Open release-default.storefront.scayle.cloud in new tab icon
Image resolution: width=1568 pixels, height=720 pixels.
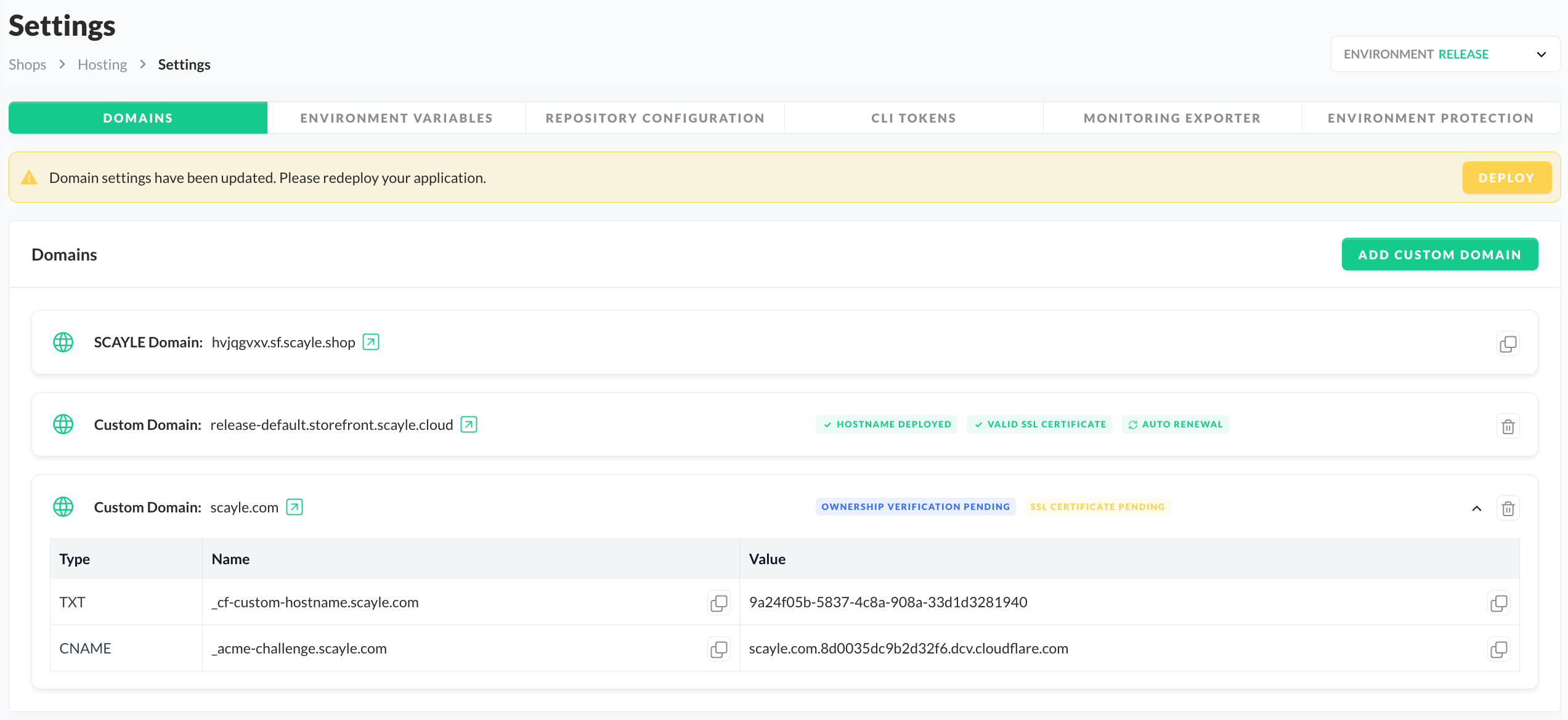pos(469,424)
